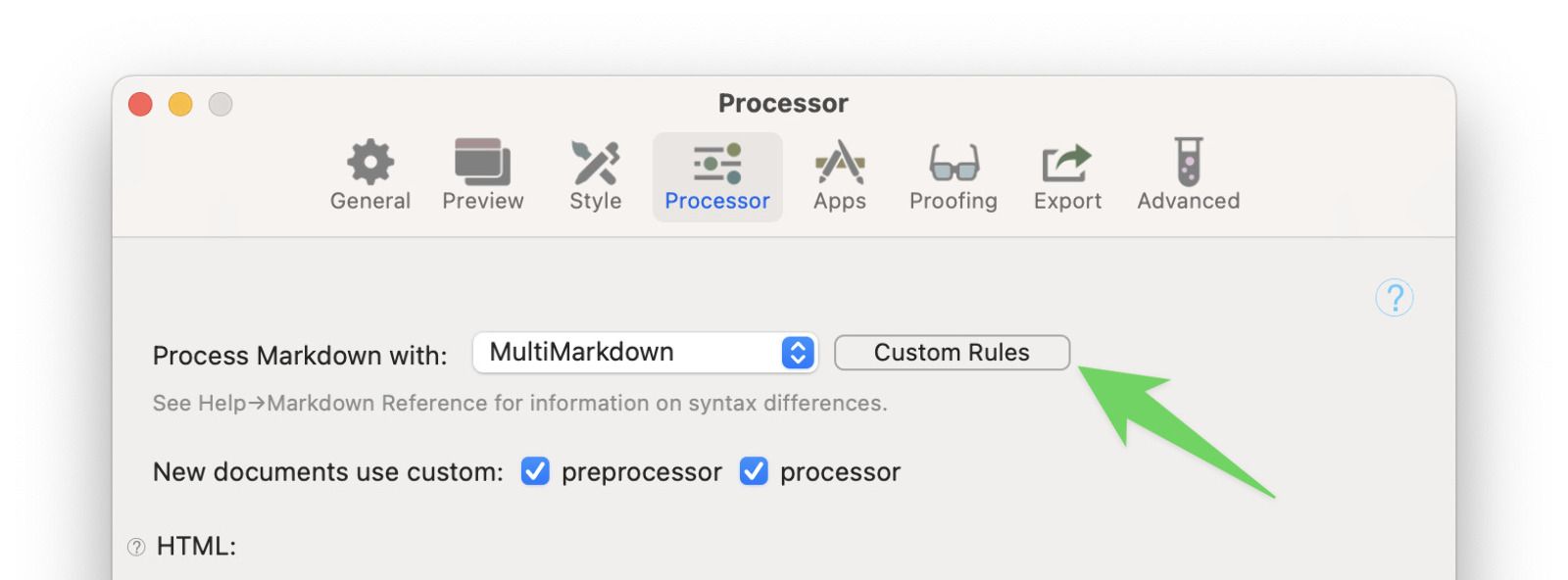
Task: Select the Style brush and pencil icon
Action: tap(596, 162)
